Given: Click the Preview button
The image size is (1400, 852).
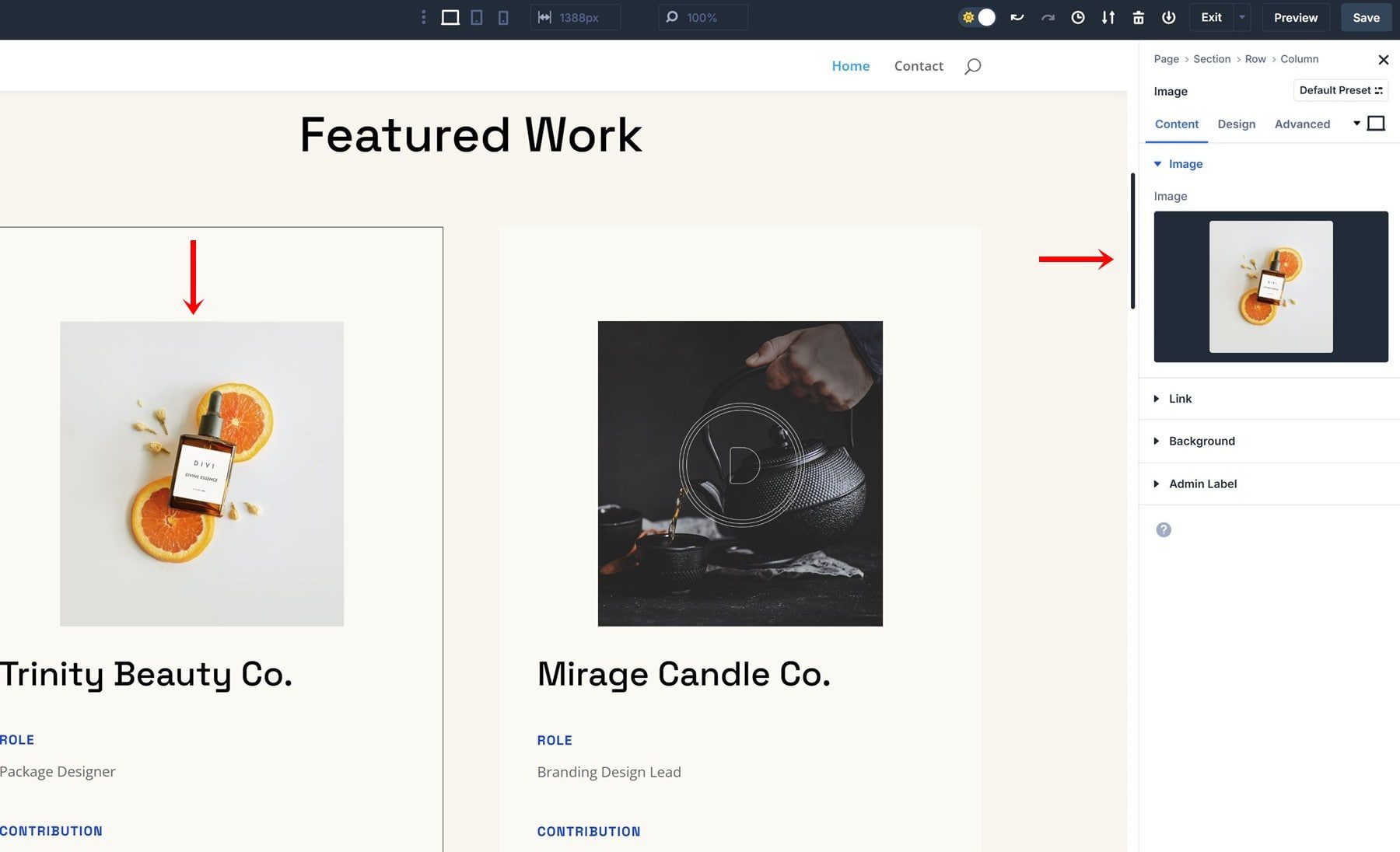Looking at the screenshot, I should (x=1295, y=17).
